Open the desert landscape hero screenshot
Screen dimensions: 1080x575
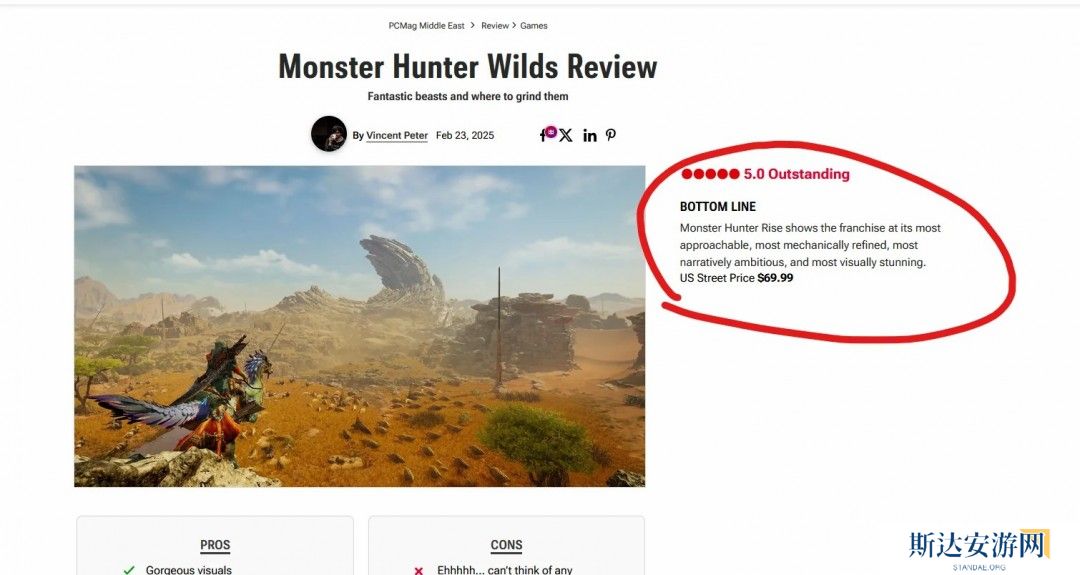tap(360, 326)
